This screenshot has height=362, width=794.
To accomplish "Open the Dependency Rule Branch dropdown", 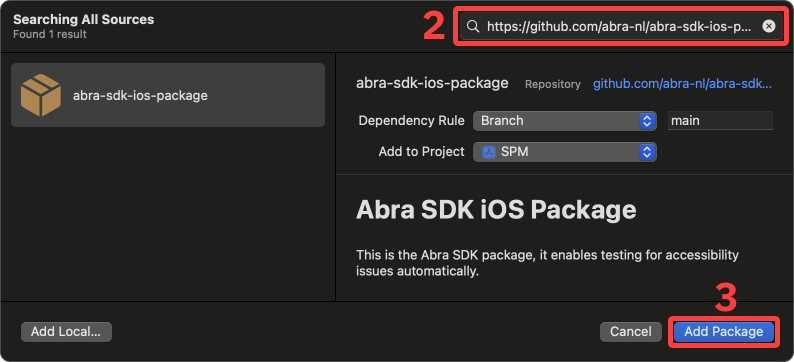I will coord(565,121).
